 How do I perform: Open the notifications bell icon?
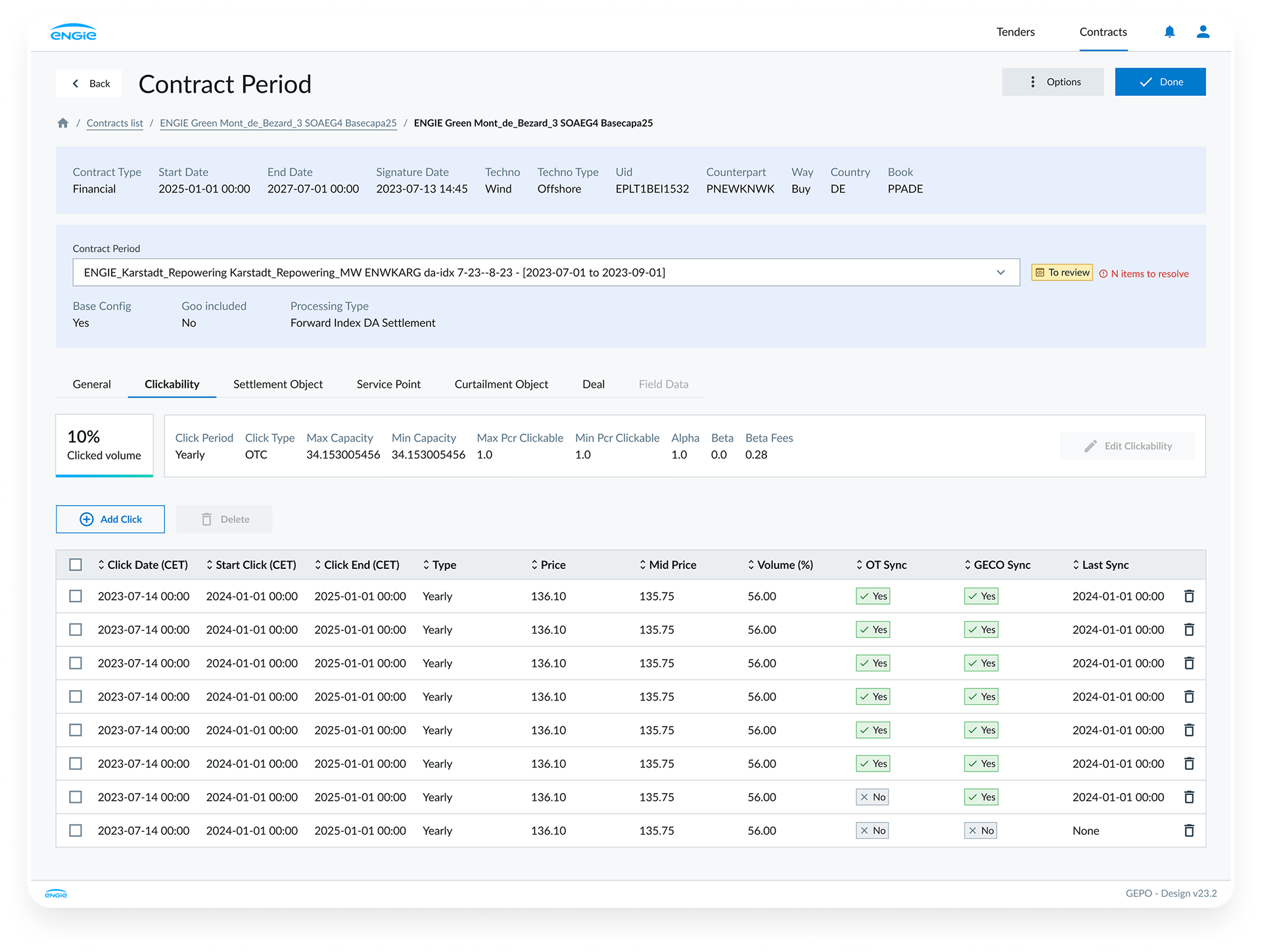[x=1169, y=32]
